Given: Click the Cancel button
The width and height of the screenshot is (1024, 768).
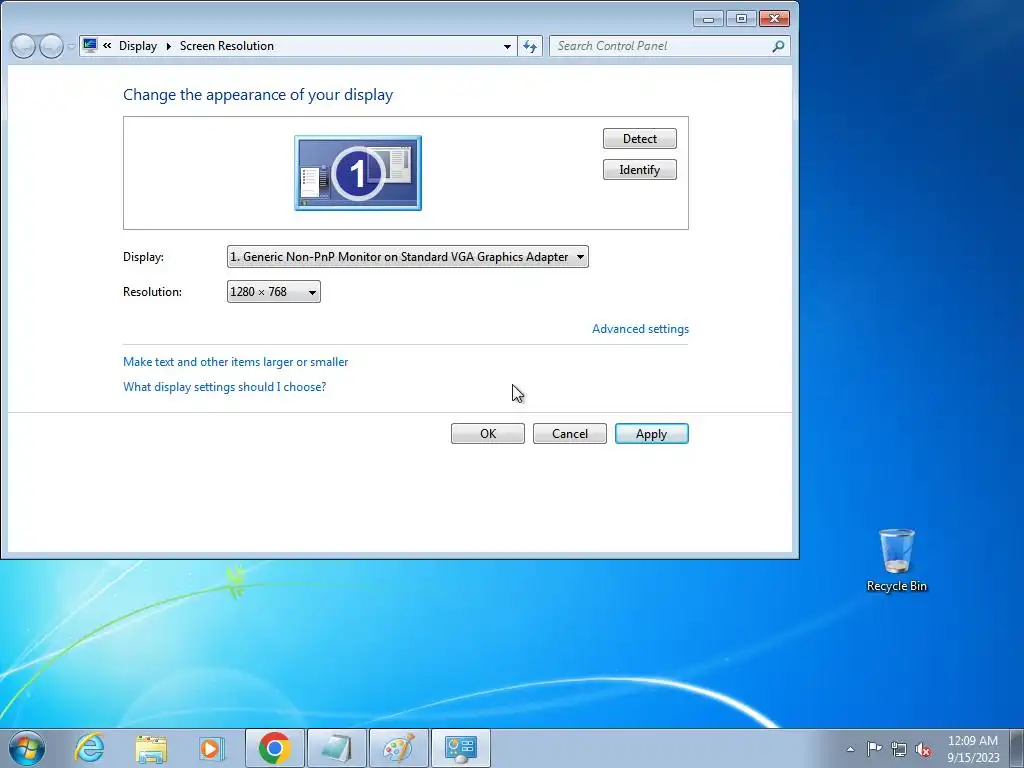Looking at the screenshot, I should pos(569,434).
